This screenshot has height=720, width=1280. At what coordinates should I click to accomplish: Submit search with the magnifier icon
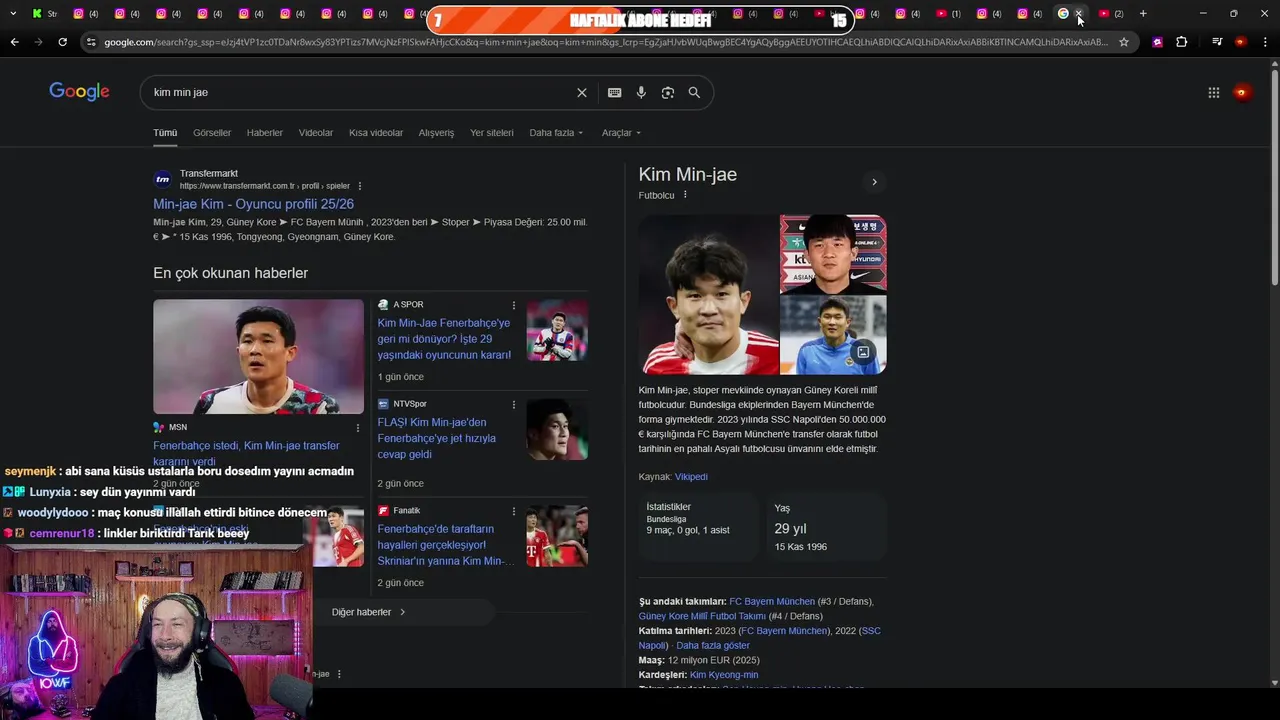click(694, 92)
